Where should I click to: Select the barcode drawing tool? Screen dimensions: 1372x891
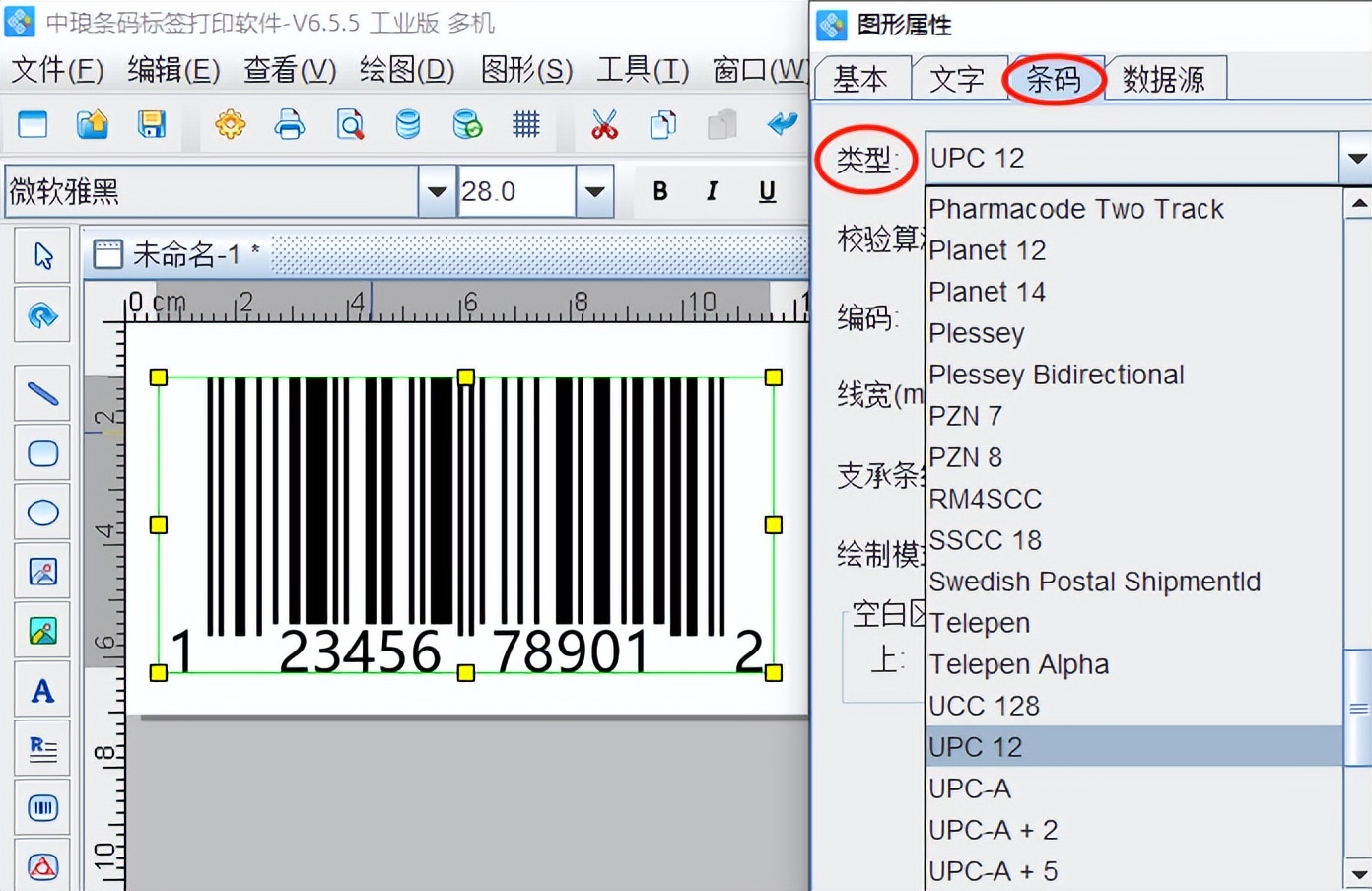[42, 808]
